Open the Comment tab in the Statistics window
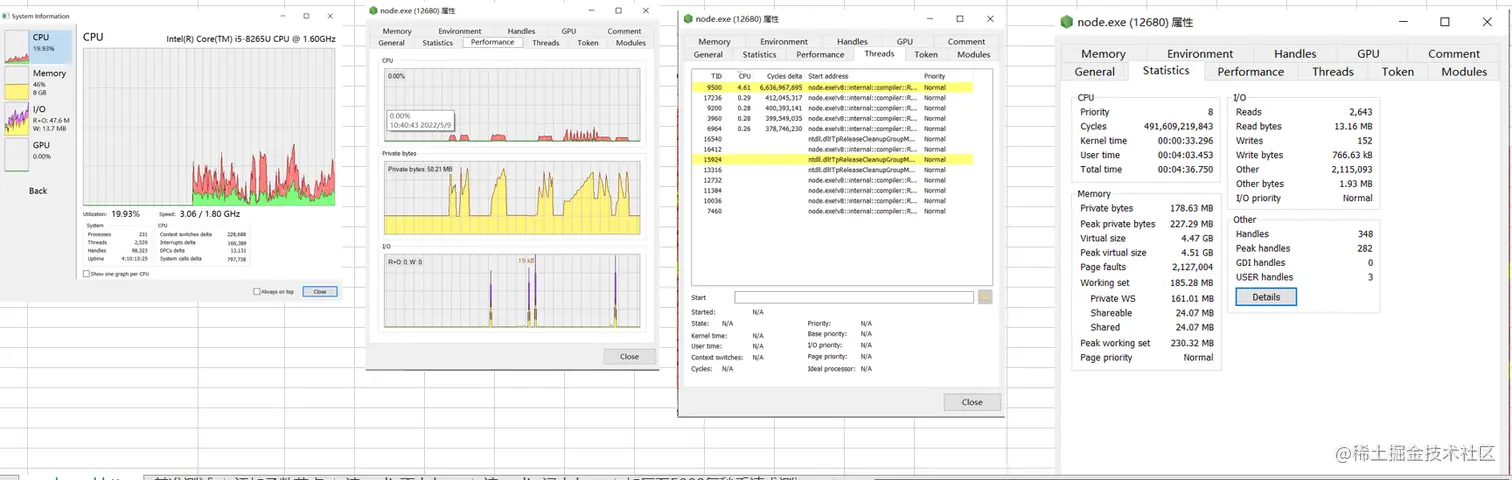This screenshot has width=1512, height=480. 1453,54
